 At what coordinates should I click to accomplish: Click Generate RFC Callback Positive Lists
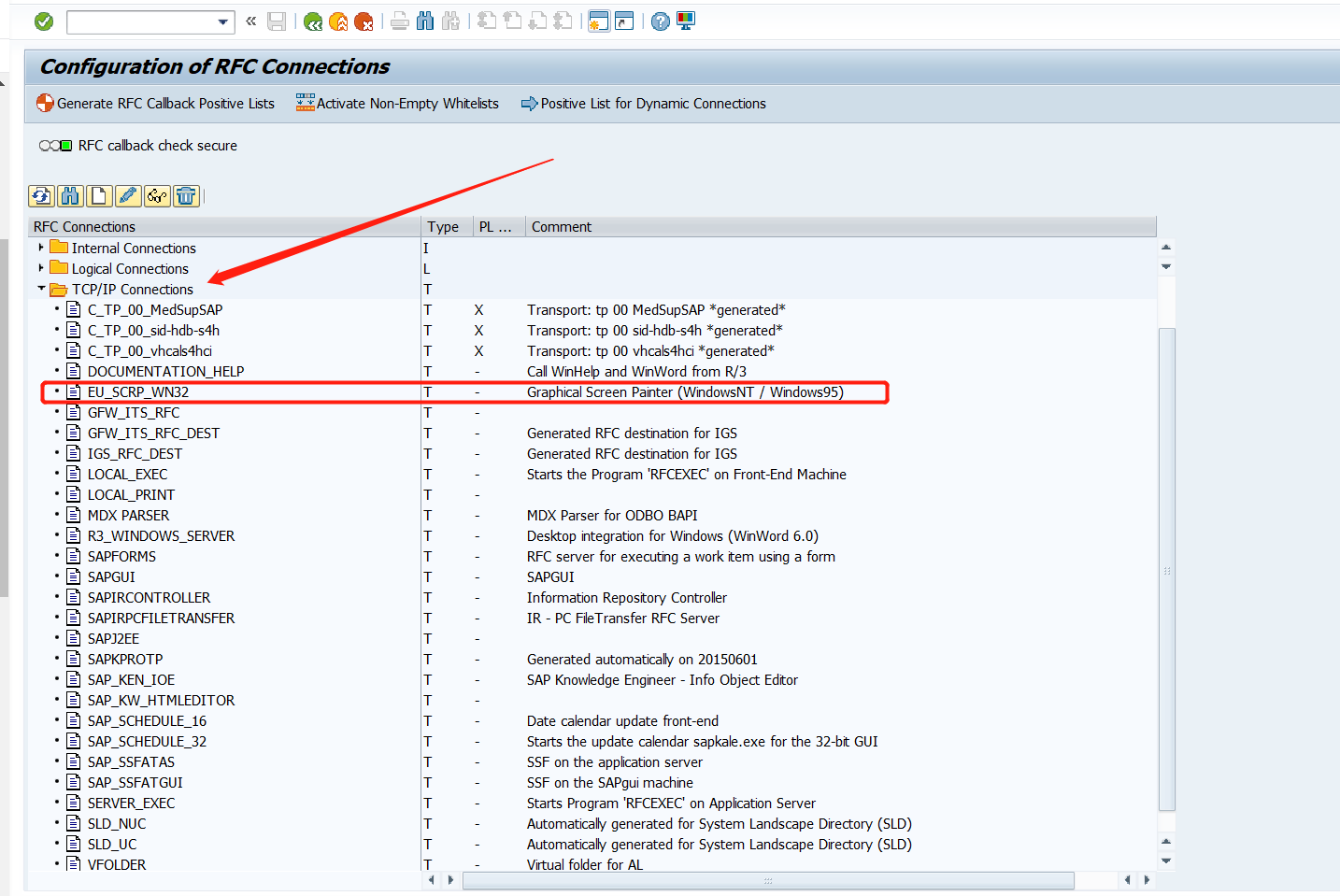pyautogui.click(x=155, y=103)
